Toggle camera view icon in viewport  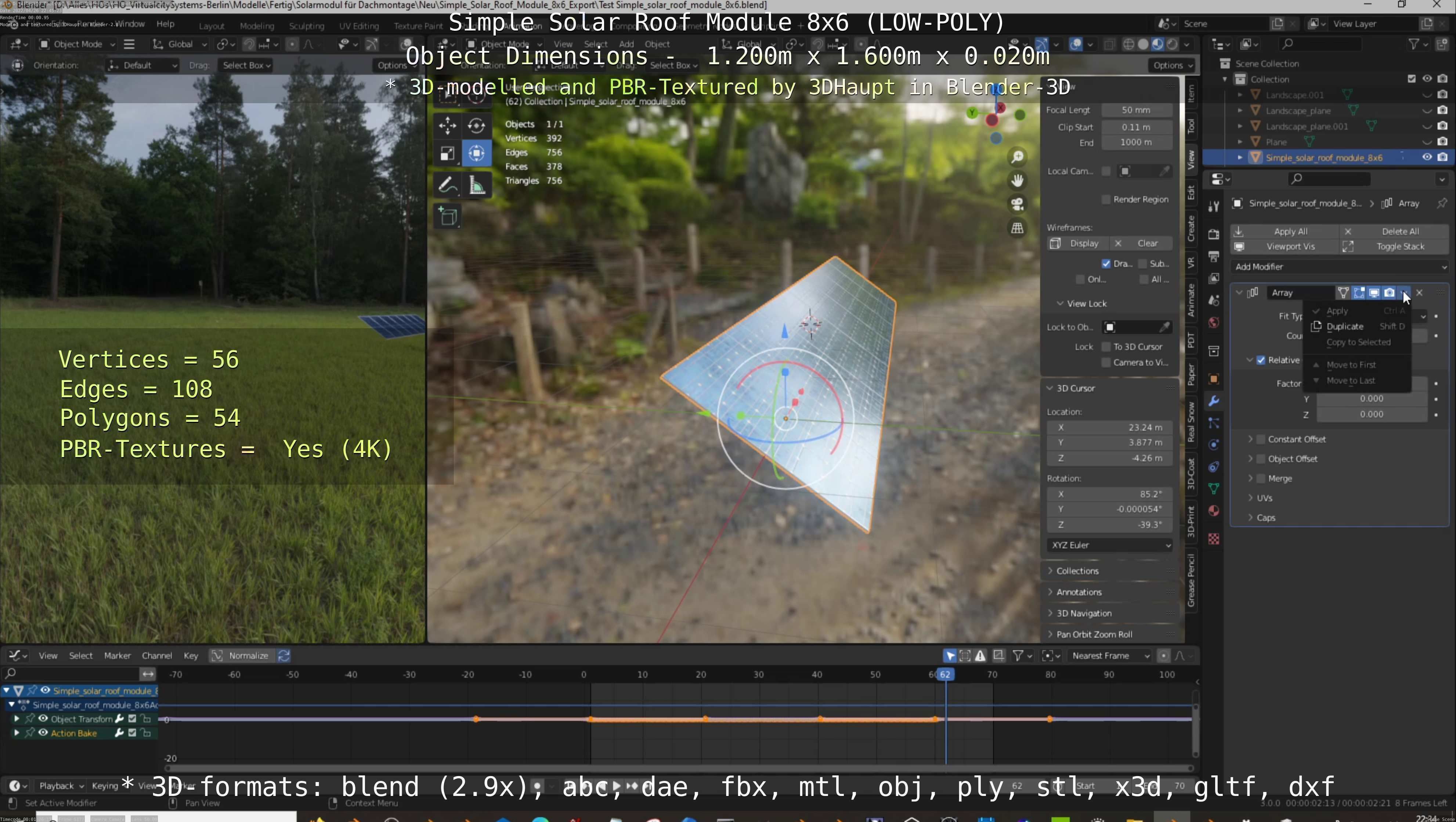[1018, 204]
